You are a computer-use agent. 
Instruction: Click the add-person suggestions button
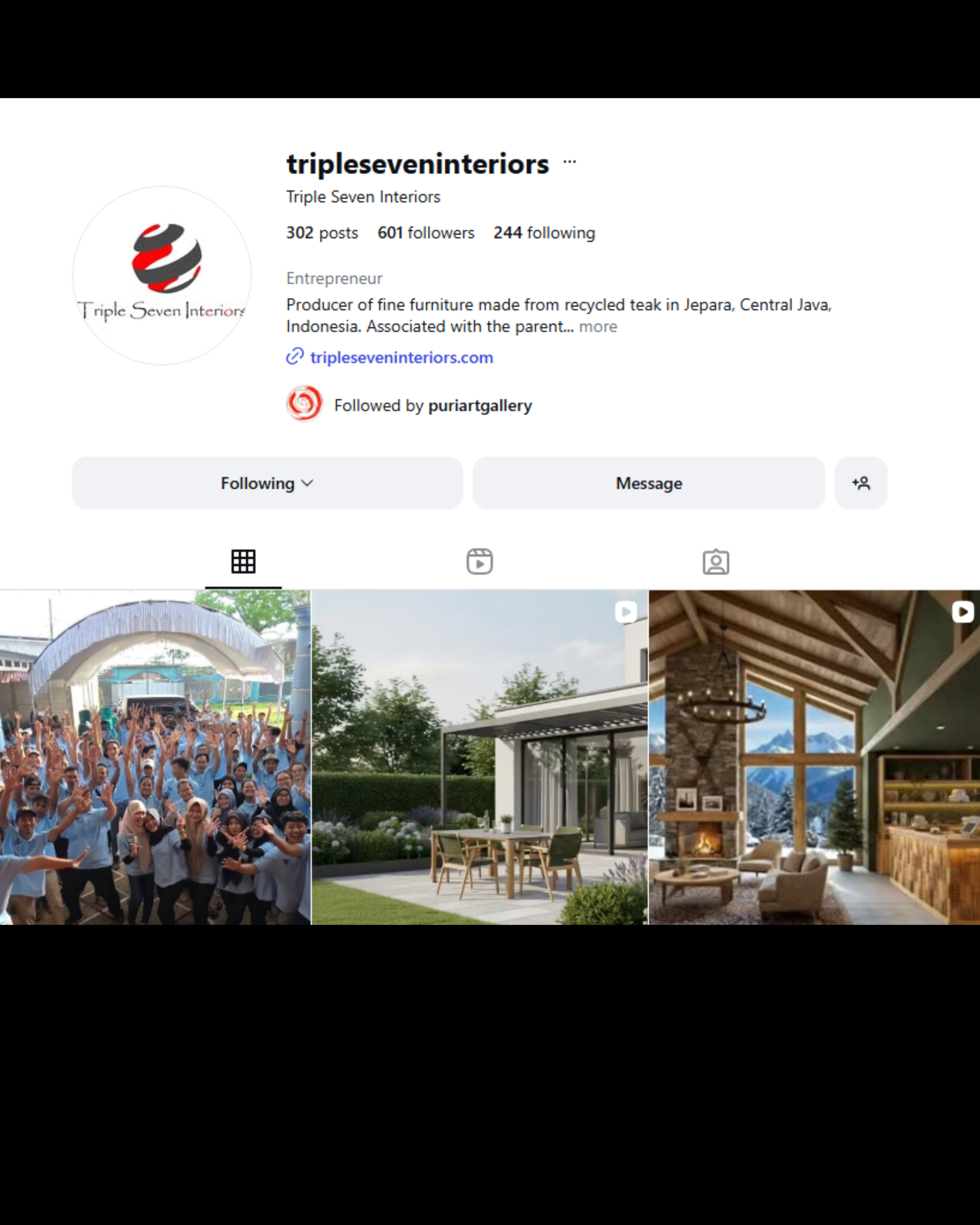click(x=861, y=483)
